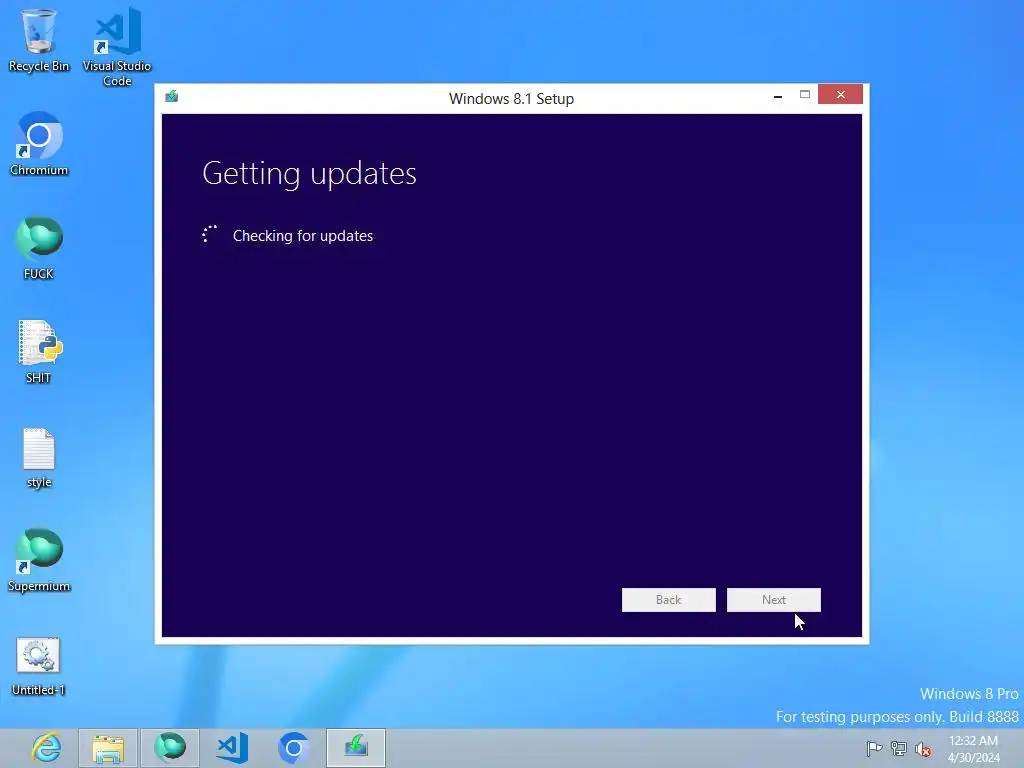This screenshot has width=1024, height=768.
Task: Open network status tray icon
Action: pyautogui.click(x=899, y=748)
